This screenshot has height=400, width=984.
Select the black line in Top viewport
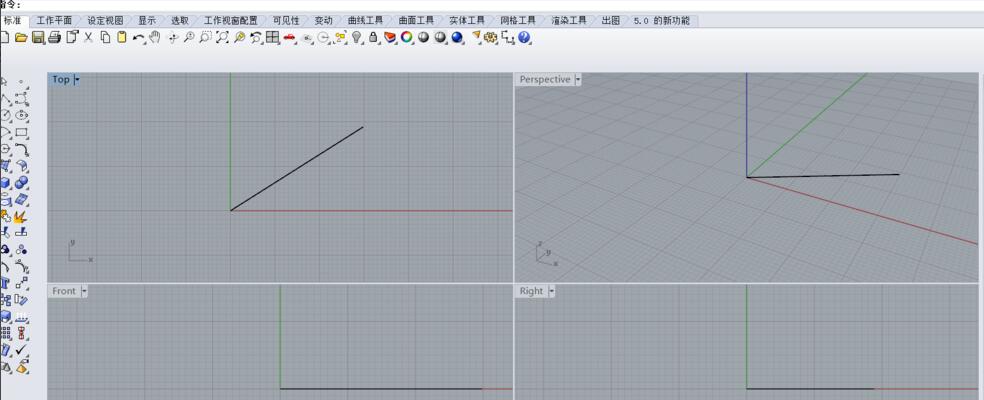pyautogui.click(x=297, y=169)
